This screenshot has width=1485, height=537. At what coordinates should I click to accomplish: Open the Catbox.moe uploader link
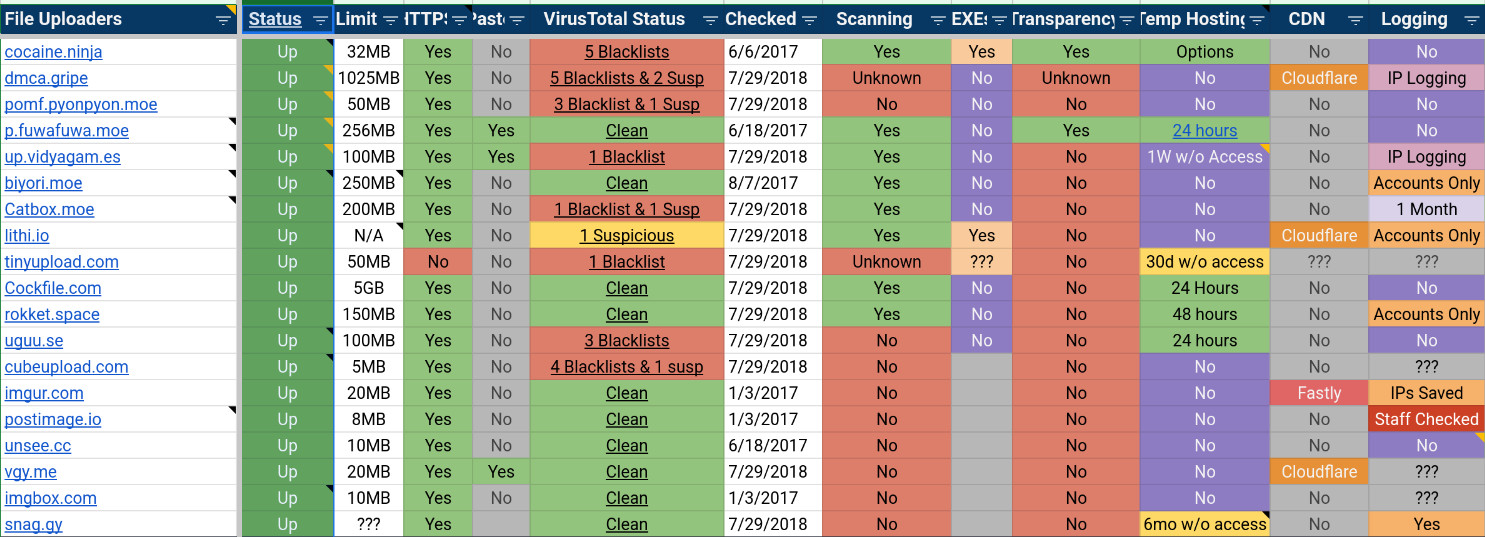tap(49, 209)
